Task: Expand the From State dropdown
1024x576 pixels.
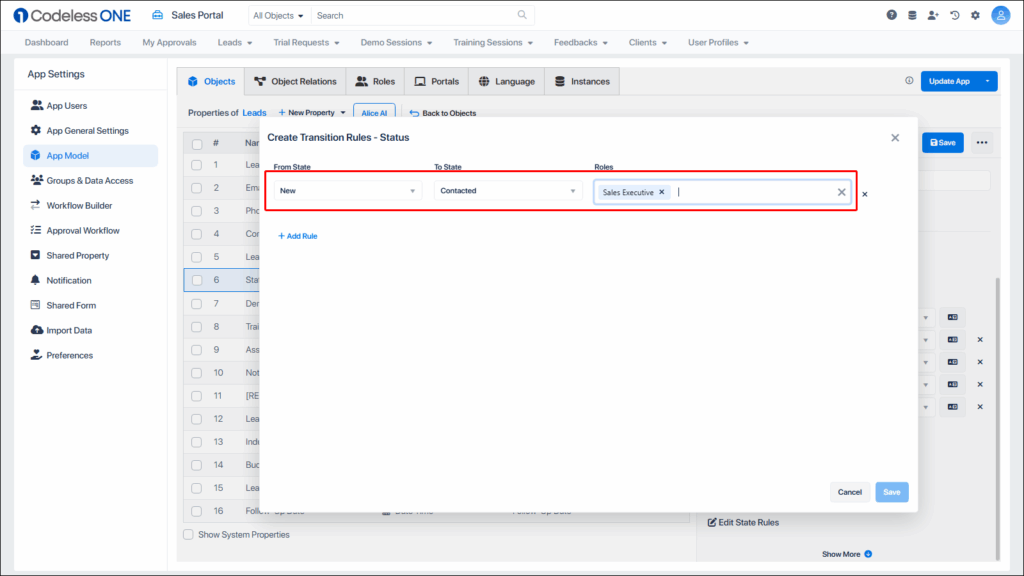Action: (347, 191)
